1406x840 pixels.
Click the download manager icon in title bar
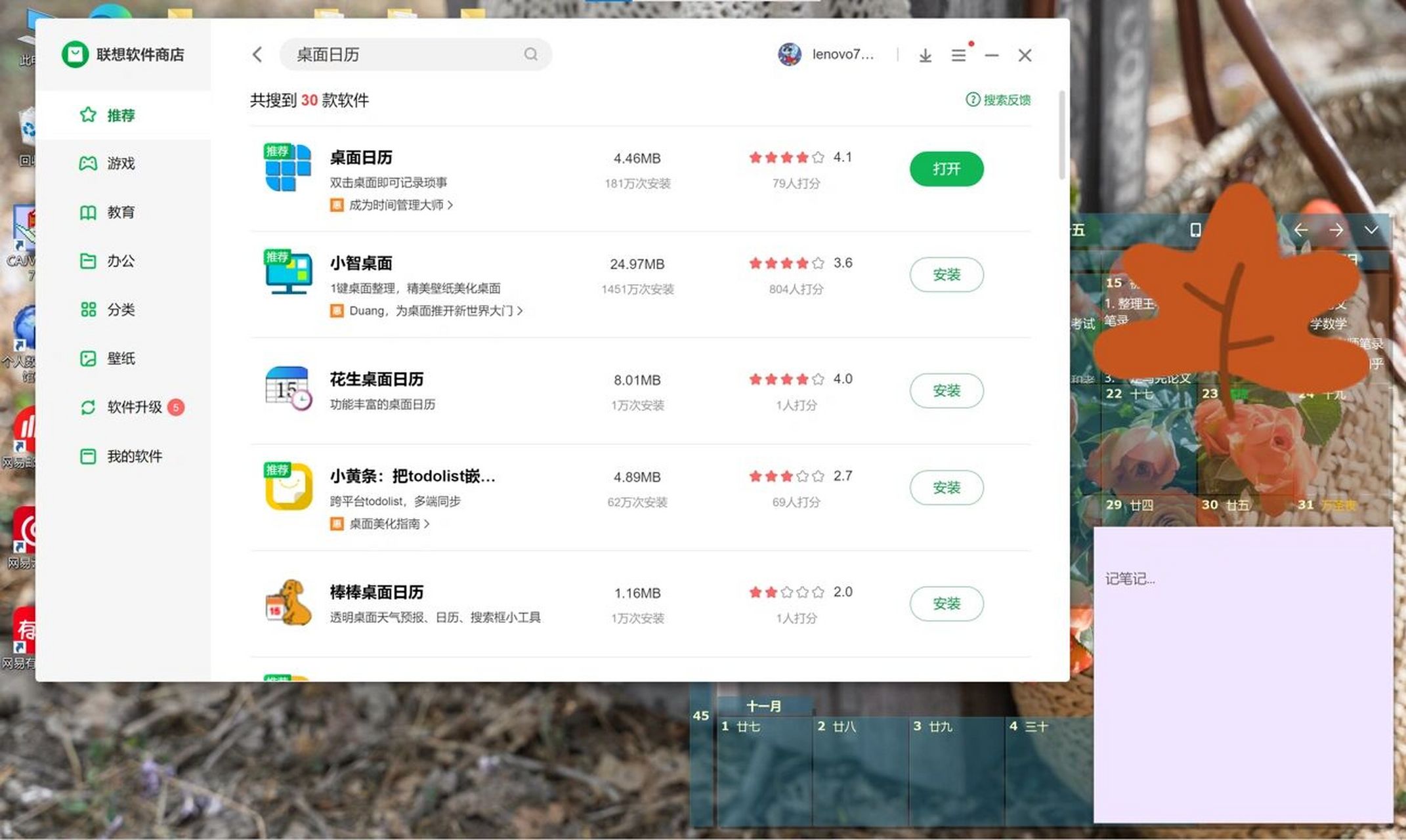tap(926, 55)
